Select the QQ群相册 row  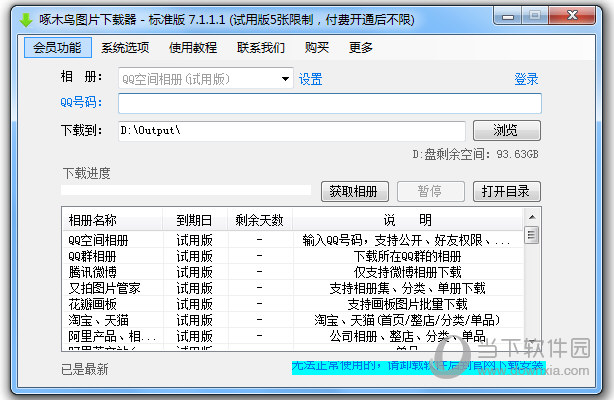pyautogui.click(x=293, y=256)
